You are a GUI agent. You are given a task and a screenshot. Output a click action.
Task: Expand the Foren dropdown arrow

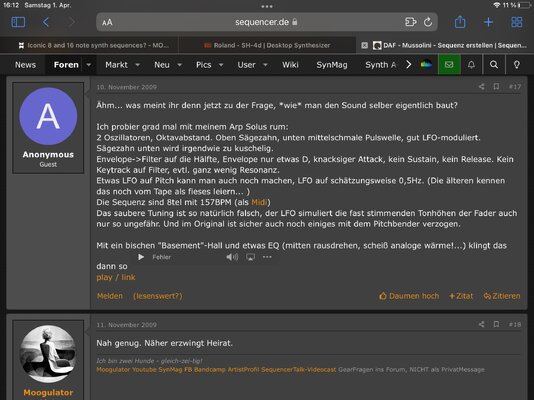[x=89, y=65]
